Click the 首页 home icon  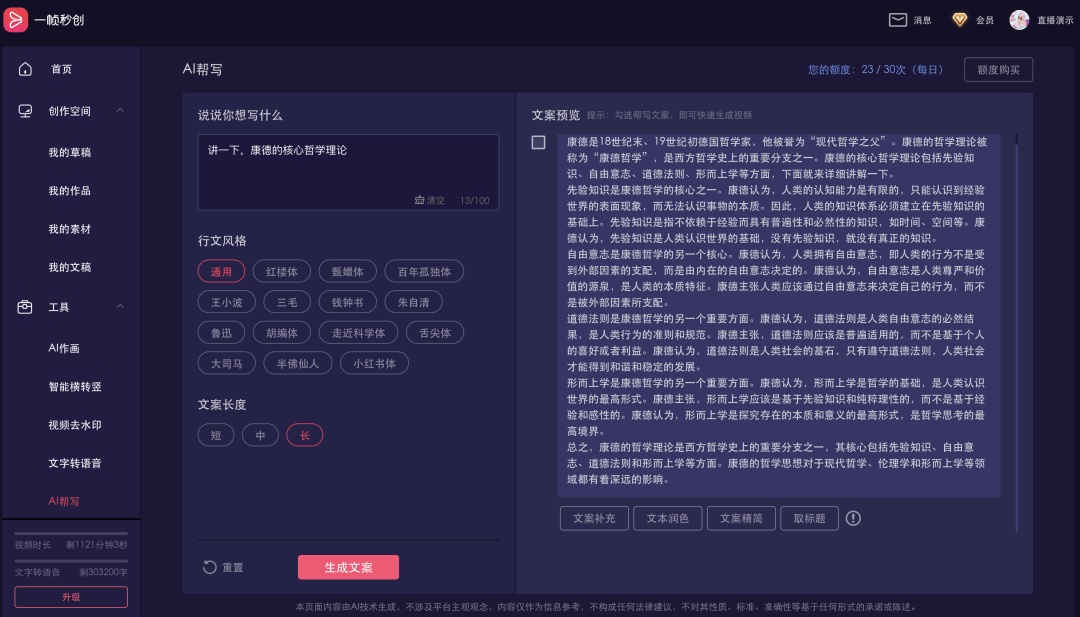pyautogui.click(x=25, y=69)
